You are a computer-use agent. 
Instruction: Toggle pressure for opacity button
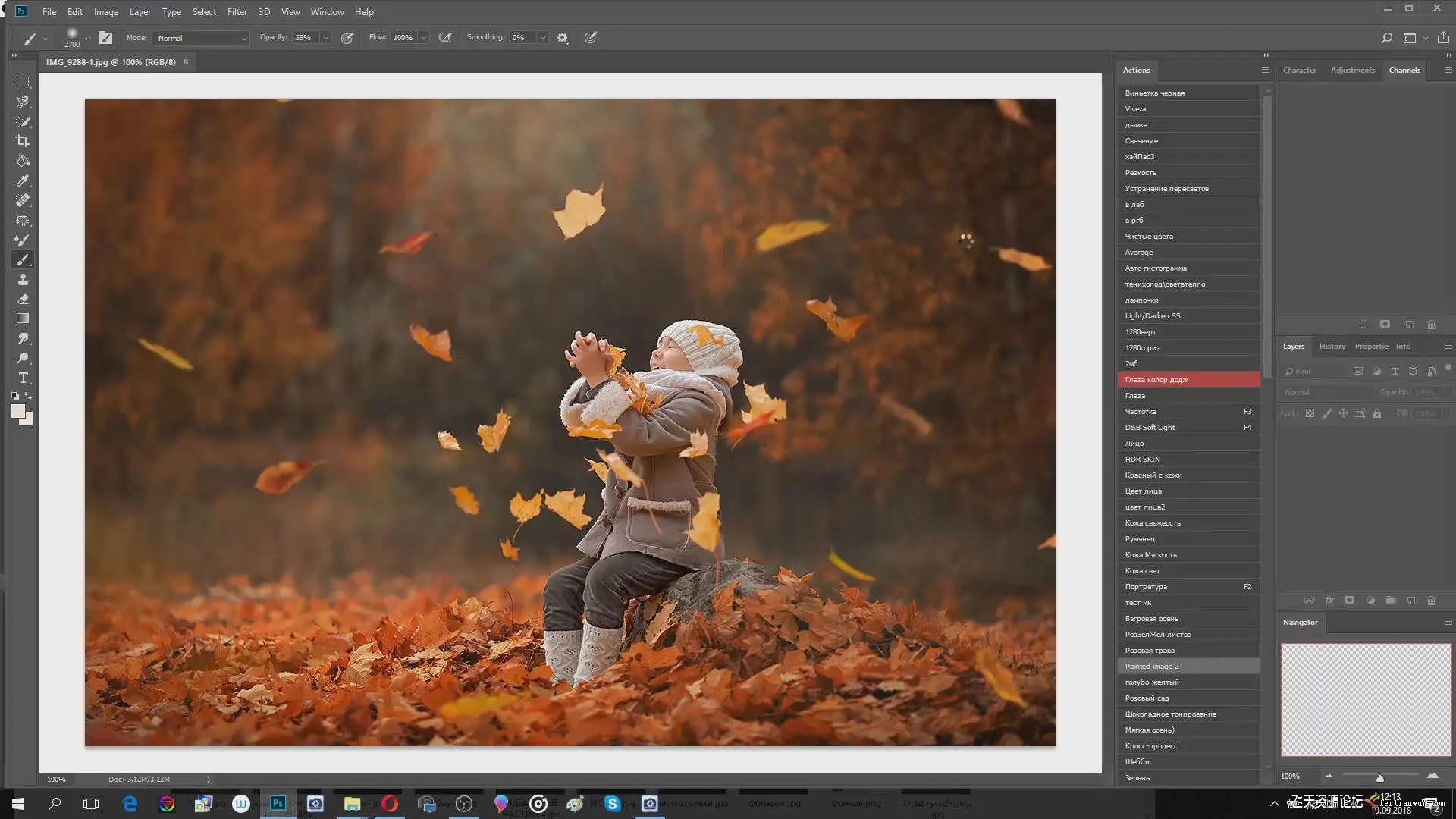click(x=347, y=38)
